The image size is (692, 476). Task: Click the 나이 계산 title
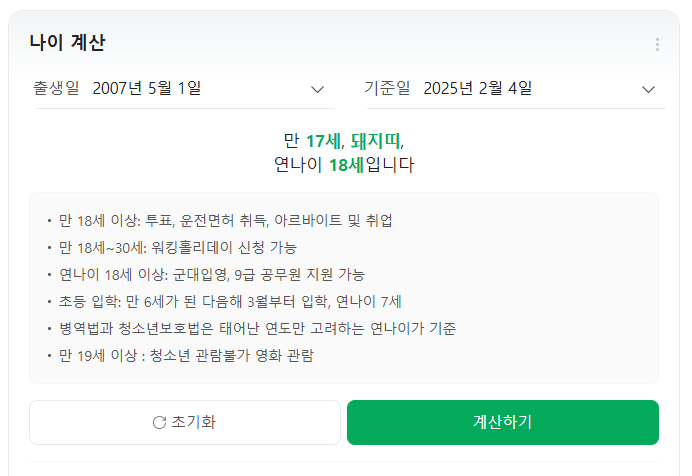(x=68, y=43)
